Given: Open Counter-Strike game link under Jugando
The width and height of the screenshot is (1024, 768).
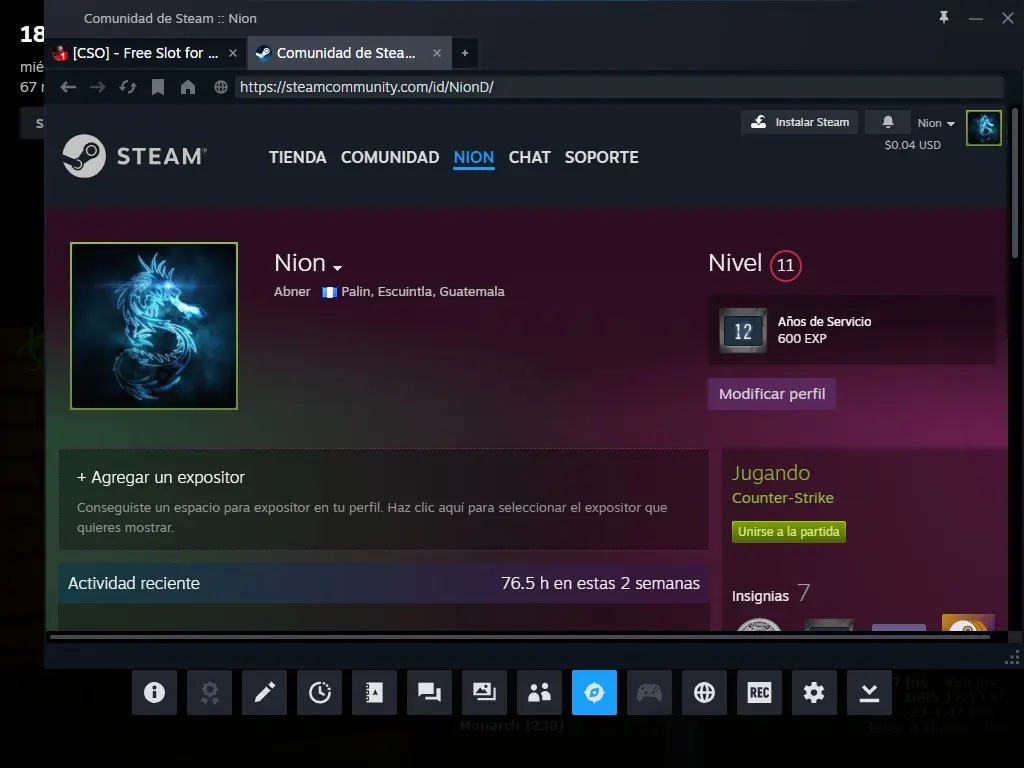Looking at the screenshot, I should (782, 498).
